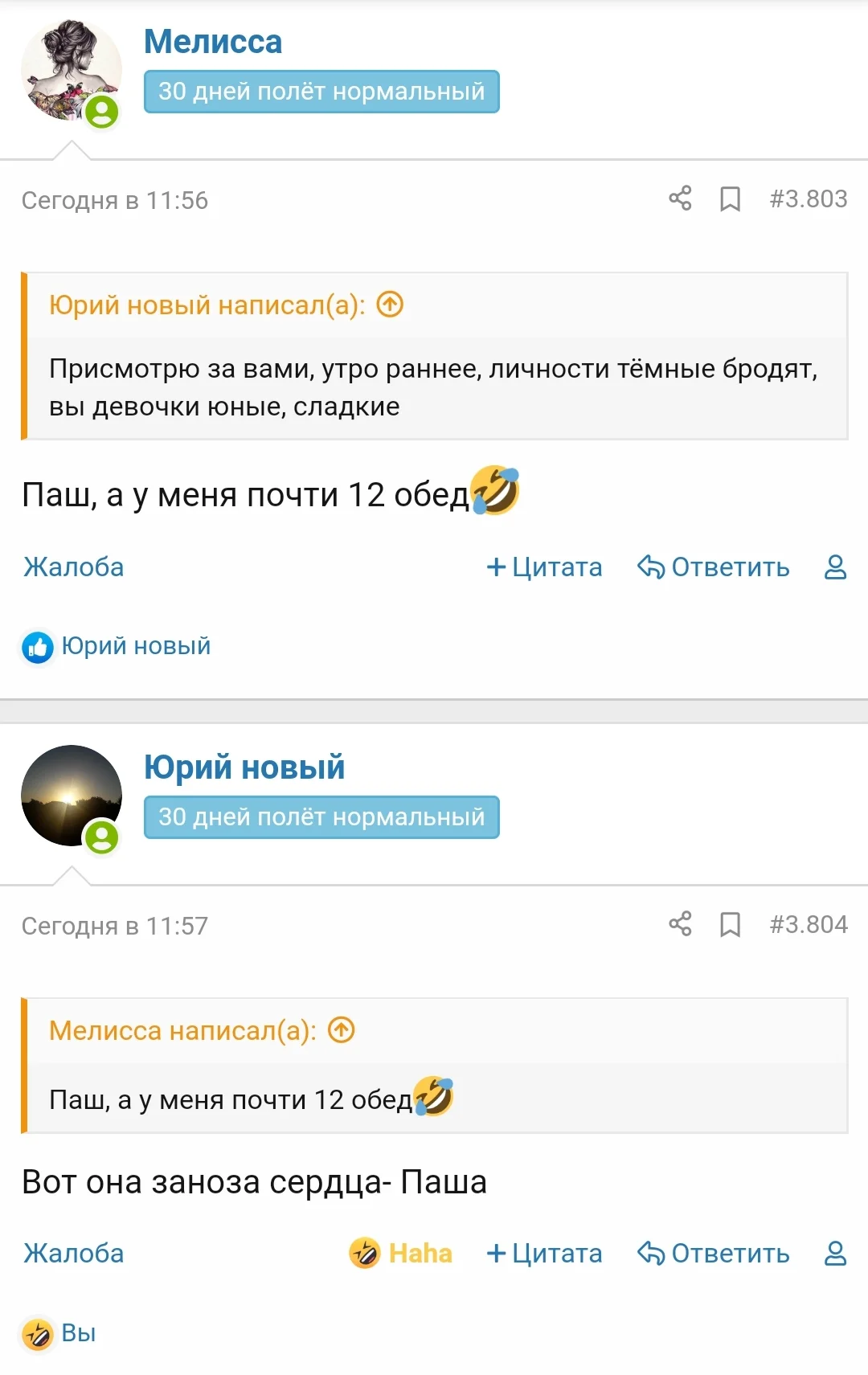The height and width of the screenshot is (1375, 868).
Task: Open Юрий новый's profile from post header
Action: pos(244,767)
